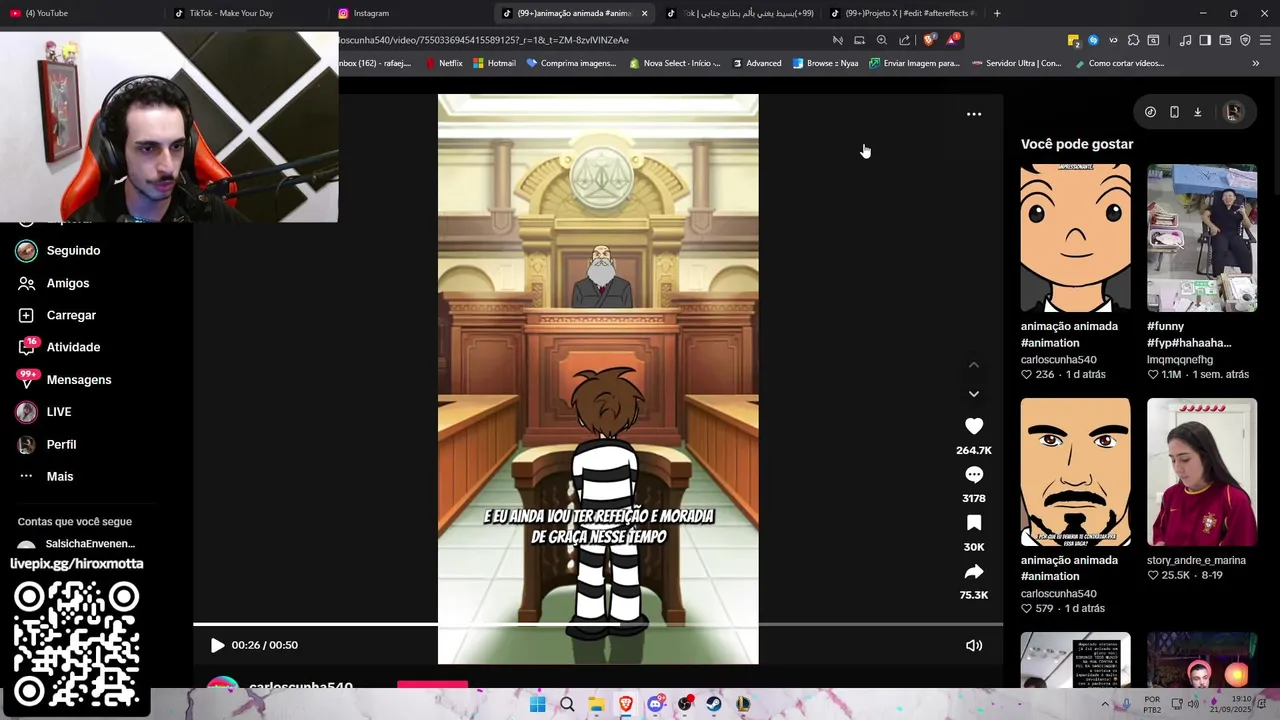
Task: Go to the previous video with up chevron
Action: tap(973, 365)
